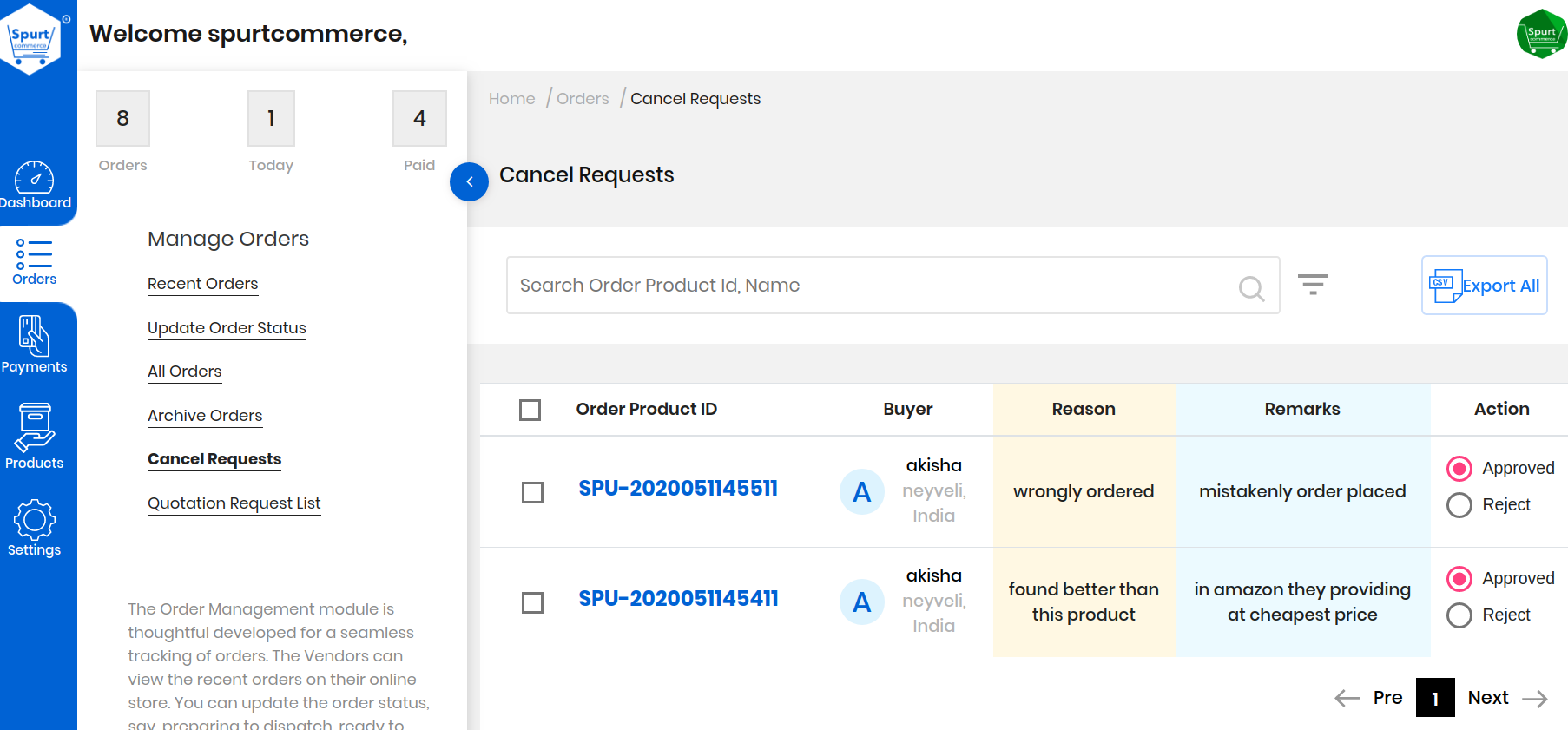
Task: Open Recent Orders menu item
Action: pos(202,284)
